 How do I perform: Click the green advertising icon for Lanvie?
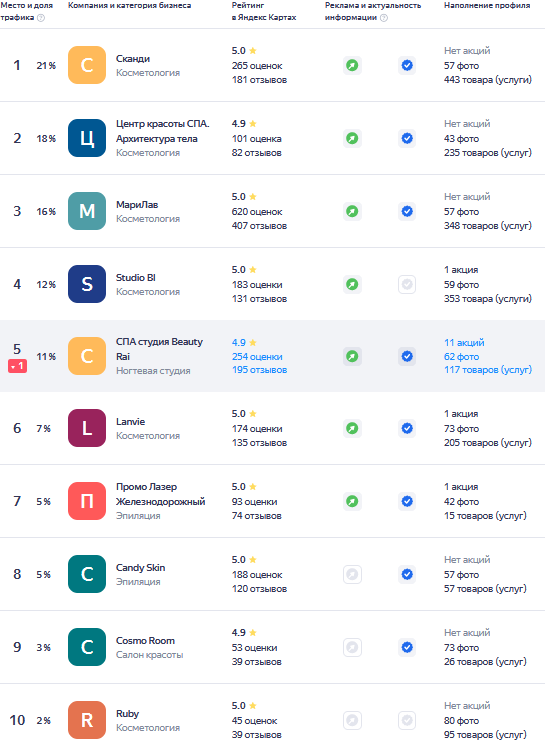tap(352, 429)
